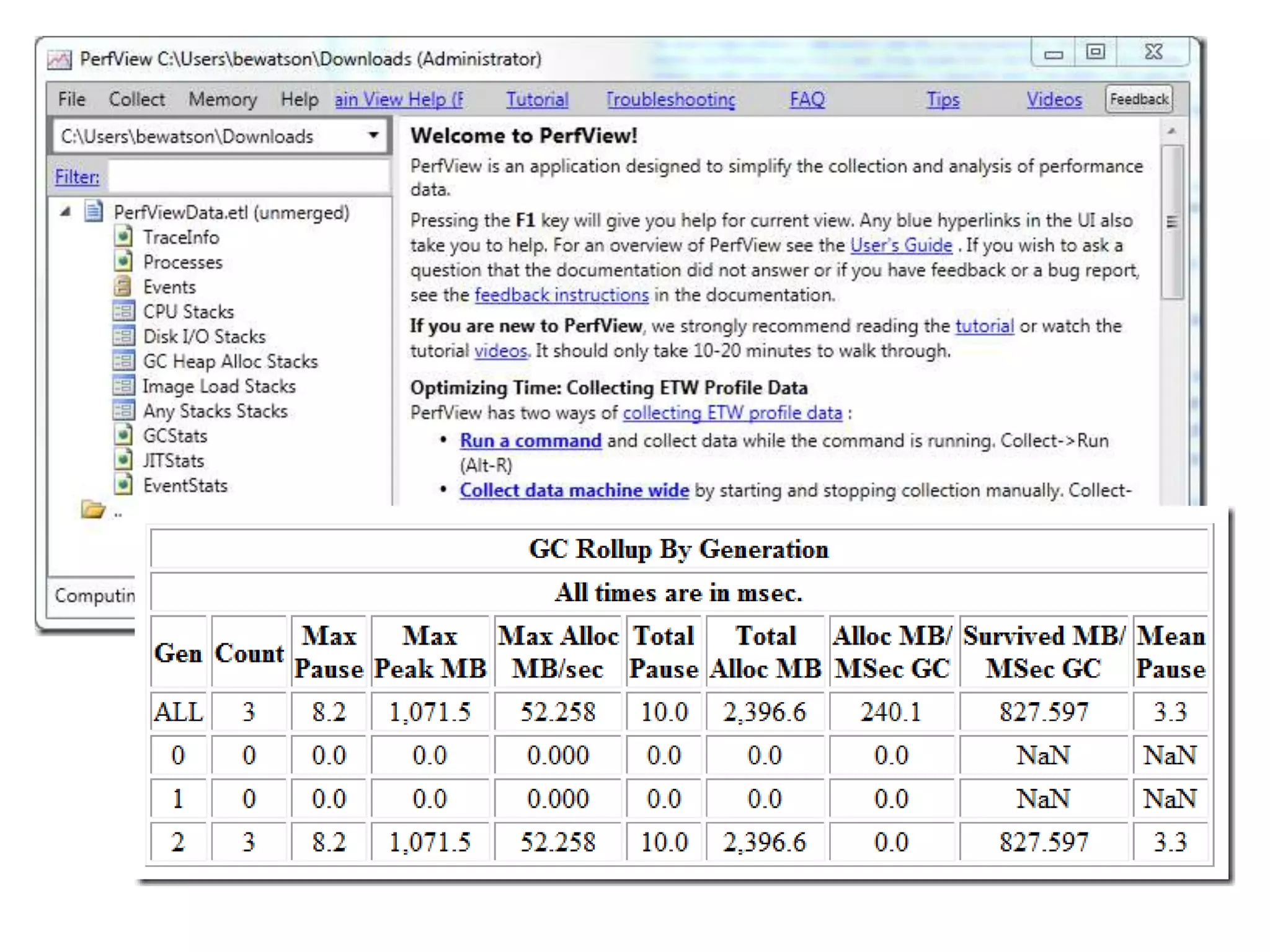Click the CPU Stacks table icon
This screenshot has height=952, width=1270.
click(x=123, y=311)
